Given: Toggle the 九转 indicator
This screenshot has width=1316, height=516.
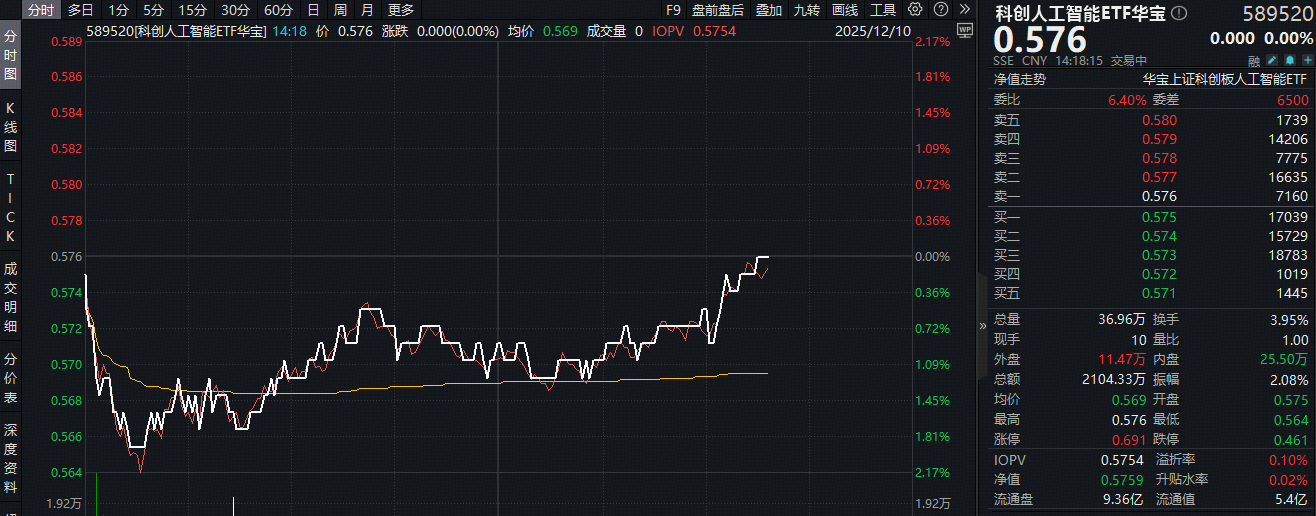Looking at the screenshot, I should (808, 10).
